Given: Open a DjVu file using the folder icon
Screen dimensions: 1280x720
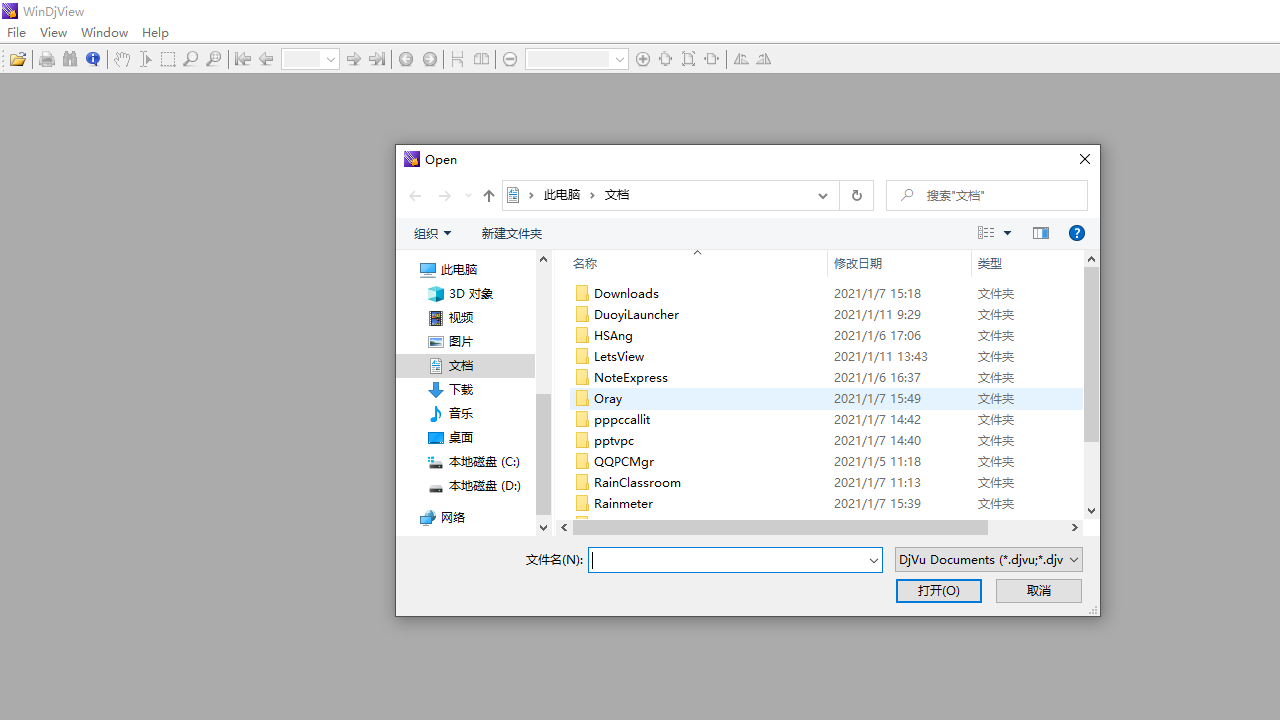Looking at the screenshot, I should [17, 59].
